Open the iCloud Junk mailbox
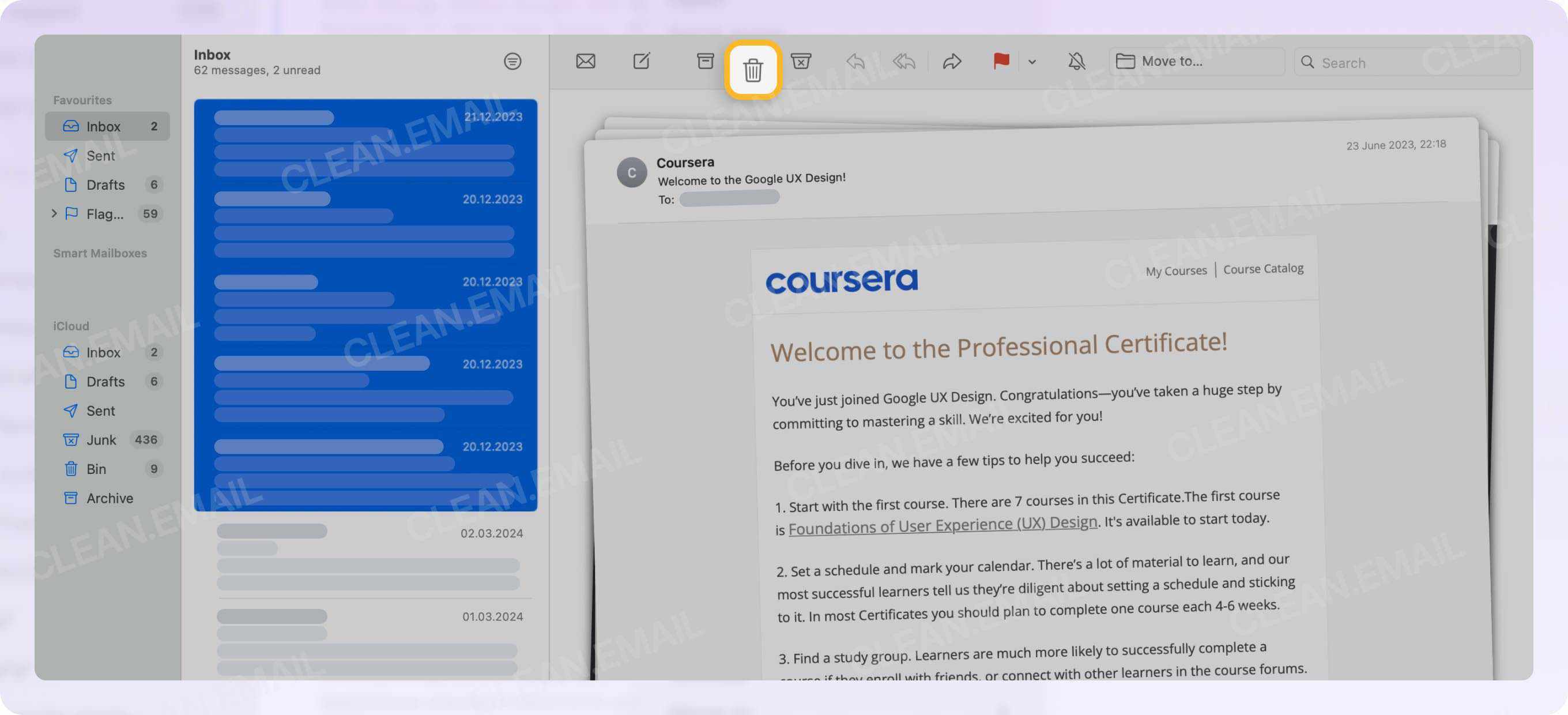 coord(101,440)
